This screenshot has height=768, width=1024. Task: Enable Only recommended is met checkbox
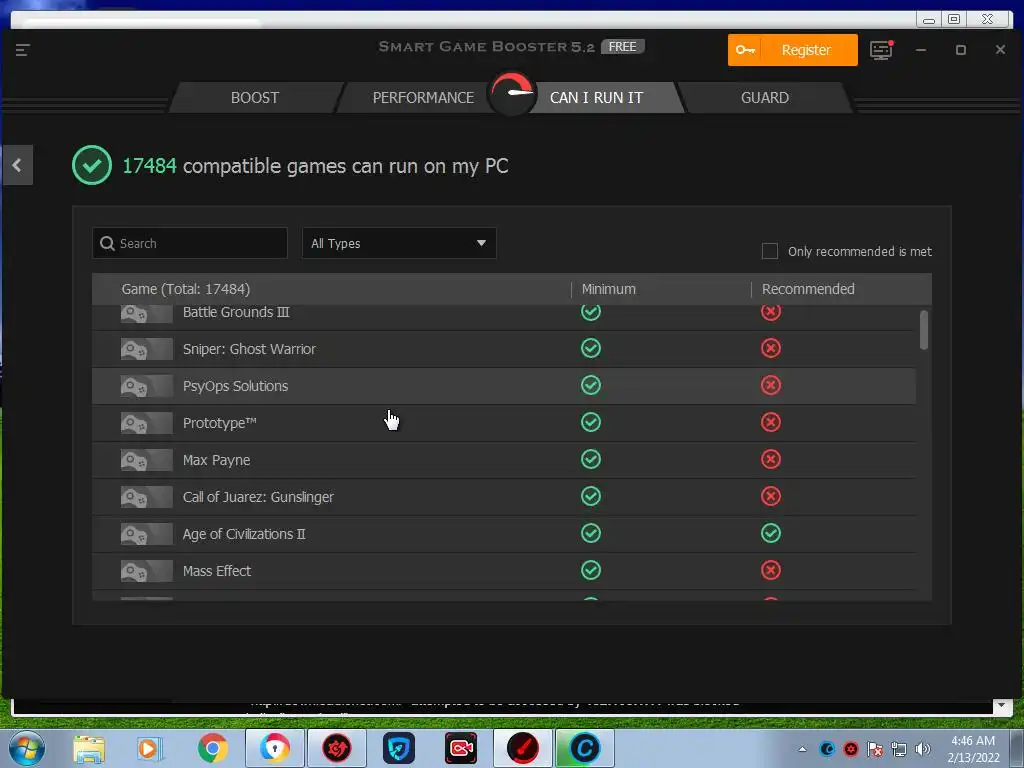tap(770, 251)
